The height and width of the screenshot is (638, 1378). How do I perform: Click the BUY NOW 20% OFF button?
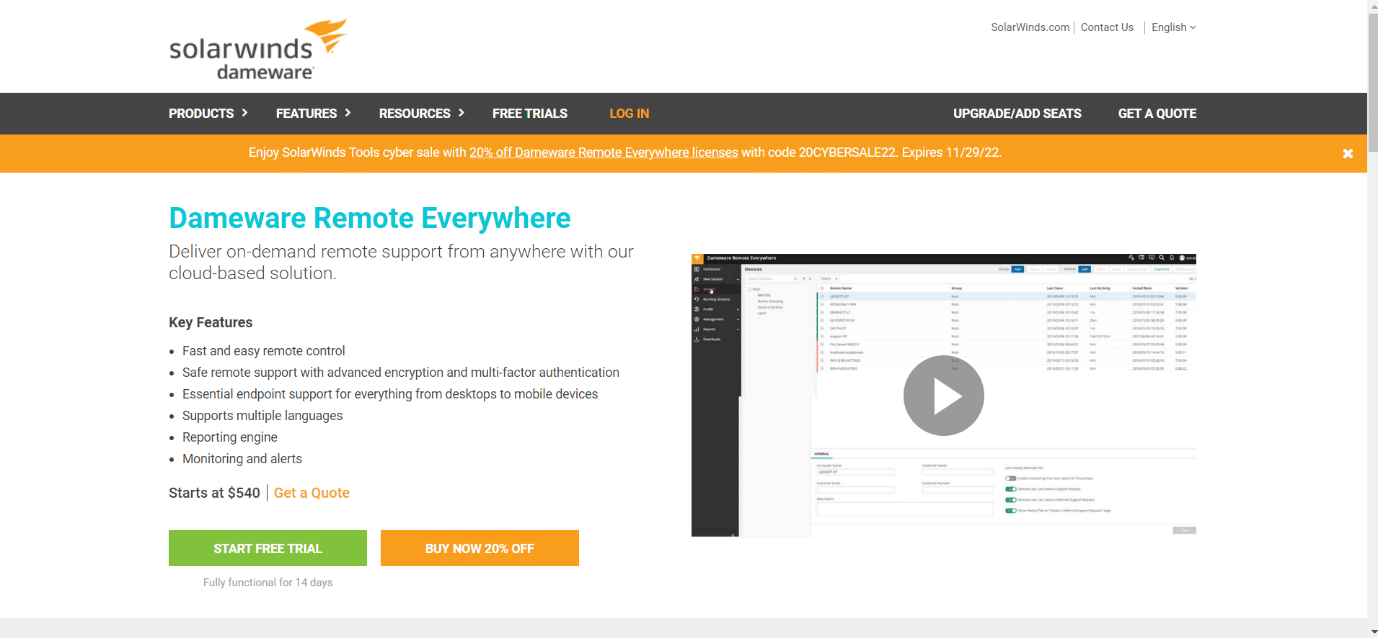coord(480,548)
